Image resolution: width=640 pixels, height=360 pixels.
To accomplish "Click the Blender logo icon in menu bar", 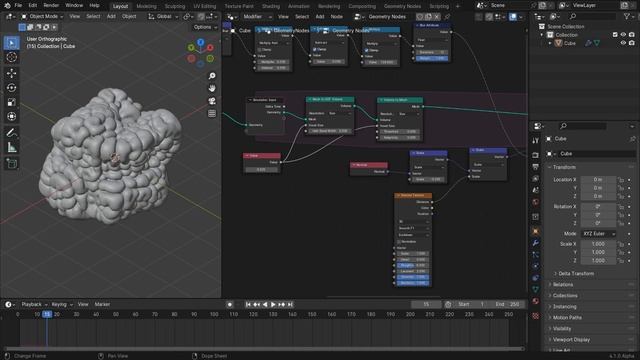I will tap(7, 6).
